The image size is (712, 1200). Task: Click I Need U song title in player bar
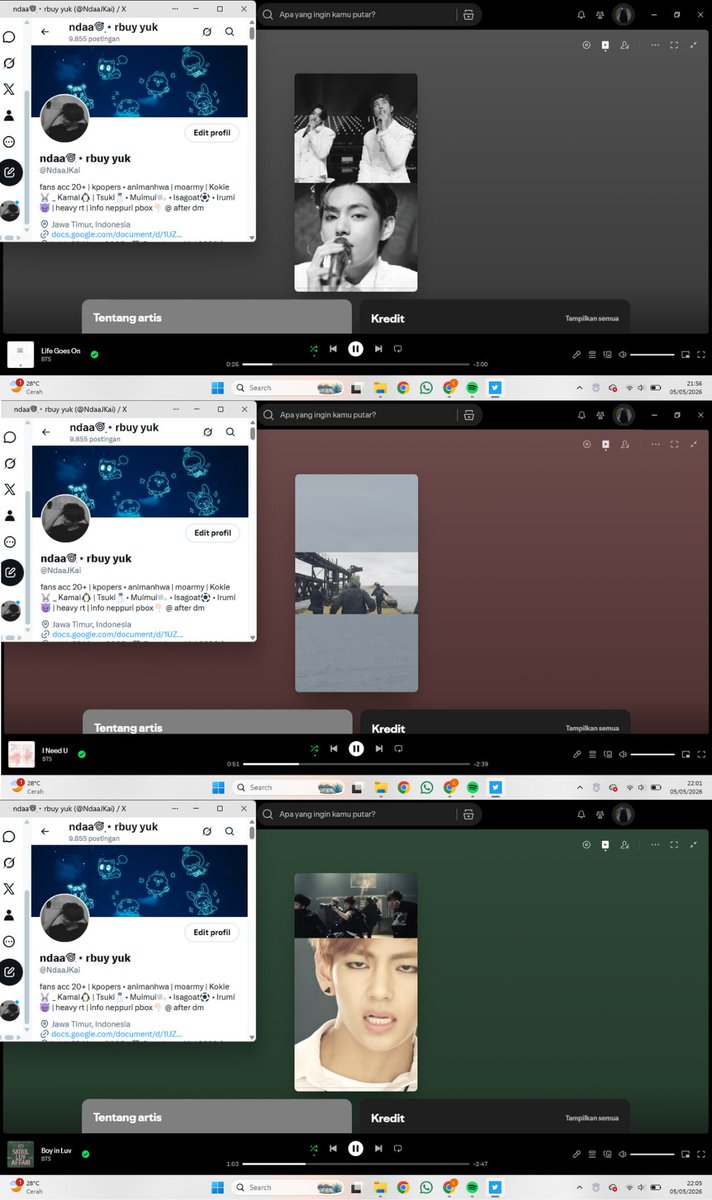[56, 751]
